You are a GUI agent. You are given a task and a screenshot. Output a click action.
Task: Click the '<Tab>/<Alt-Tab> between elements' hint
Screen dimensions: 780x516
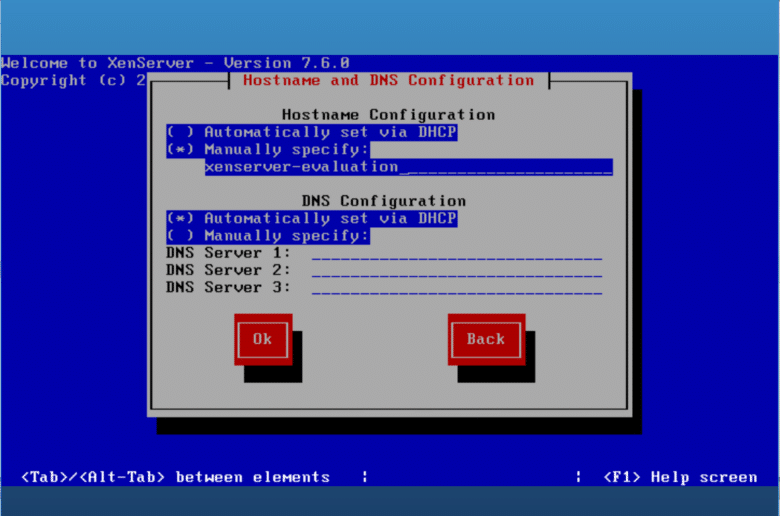click(x=176, y=478)
